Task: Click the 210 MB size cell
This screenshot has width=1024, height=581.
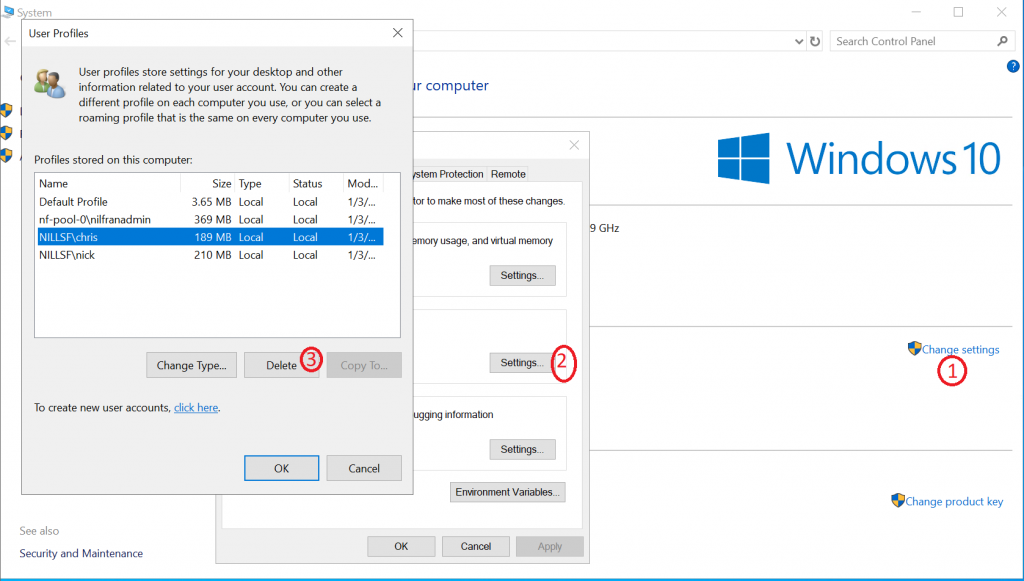Action: coord(213,255)
